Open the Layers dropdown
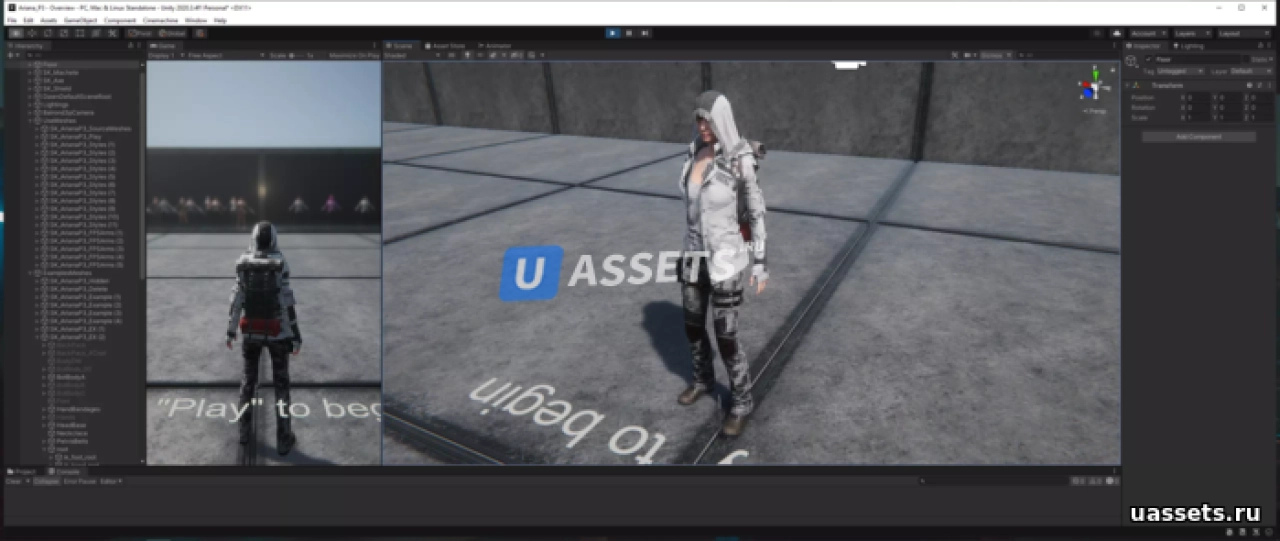Viewport: 1280px width, 541px height. (x=1192, y=33)
